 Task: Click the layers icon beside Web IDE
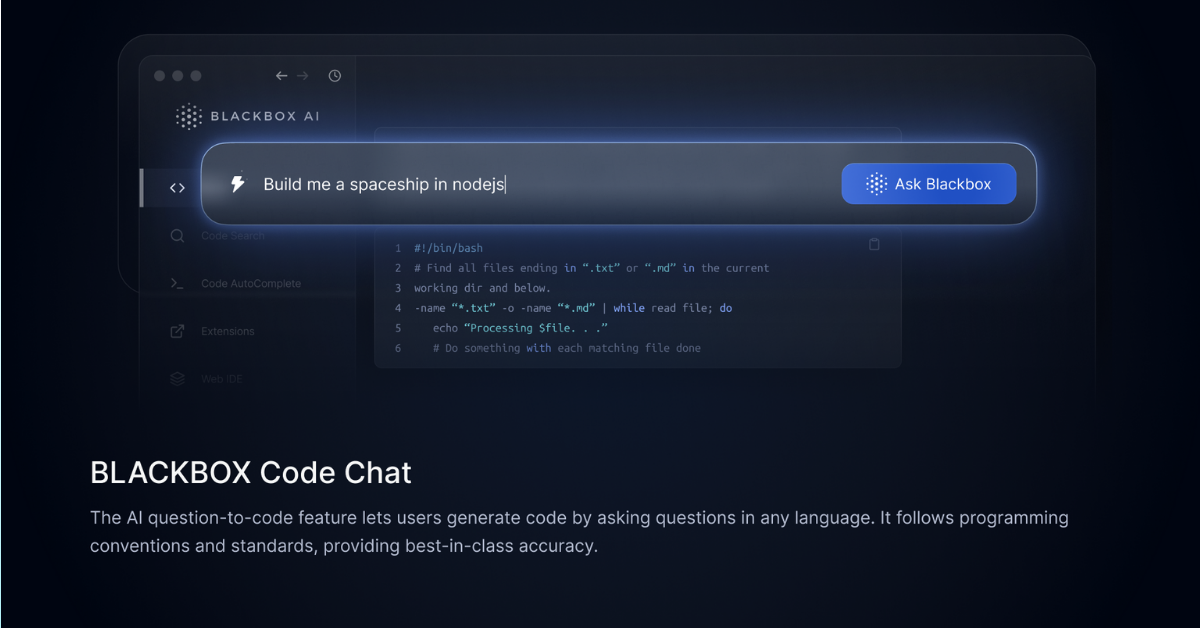pos(177,379)
